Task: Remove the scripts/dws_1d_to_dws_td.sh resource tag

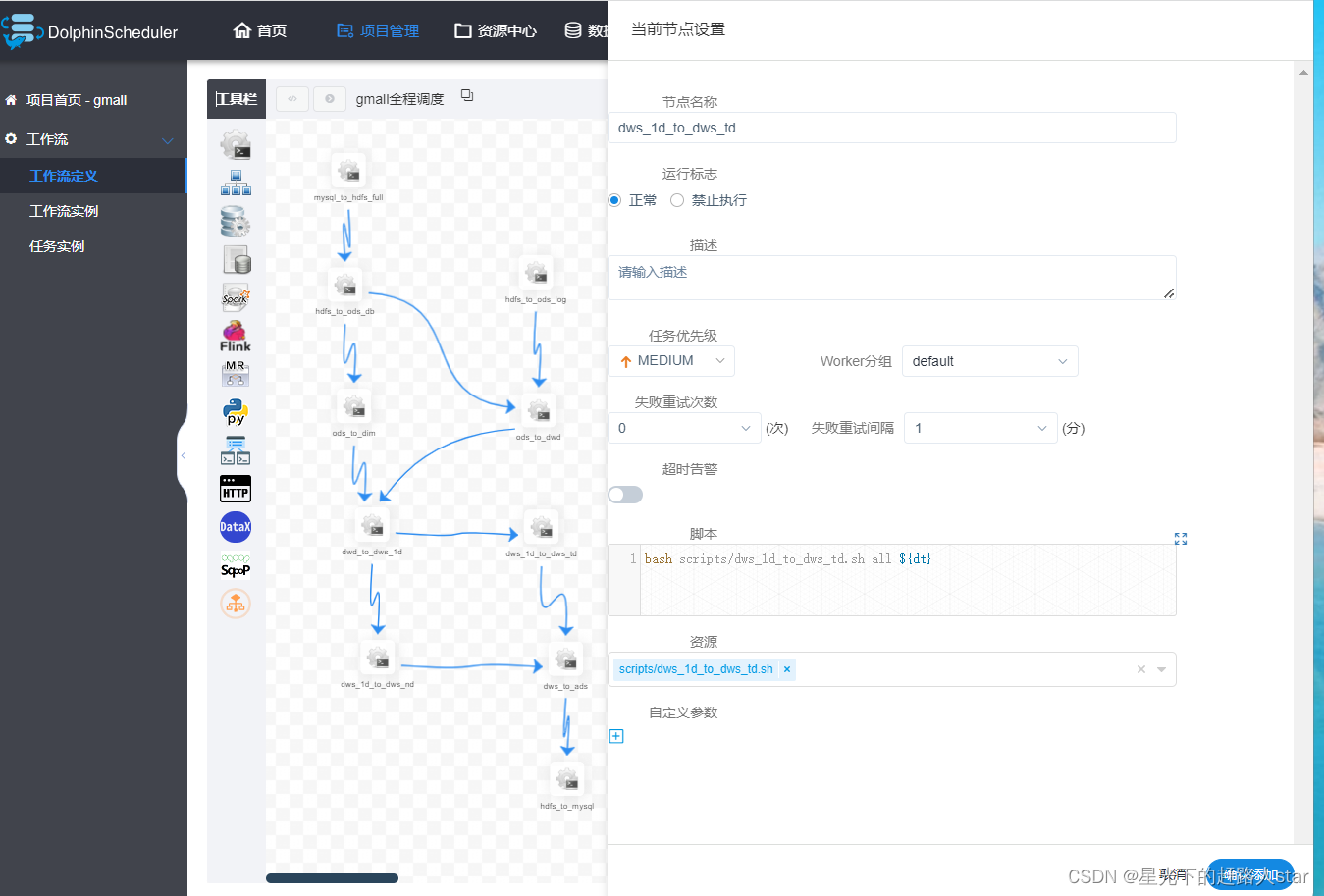Action: (x=787, y=669)
